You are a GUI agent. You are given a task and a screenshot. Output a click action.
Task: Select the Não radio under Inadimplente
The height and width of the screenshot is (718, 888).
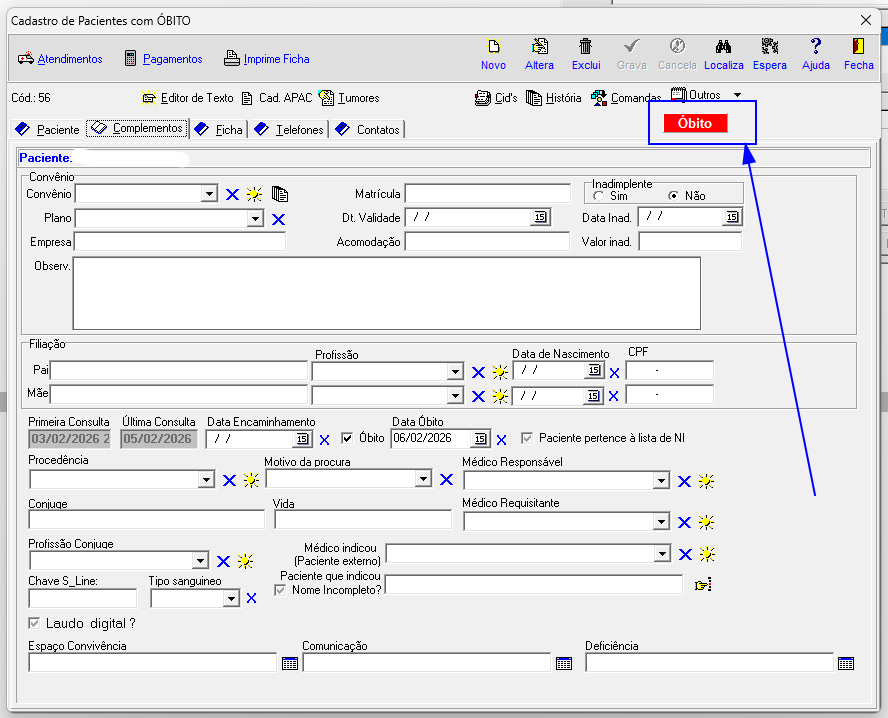674,197
